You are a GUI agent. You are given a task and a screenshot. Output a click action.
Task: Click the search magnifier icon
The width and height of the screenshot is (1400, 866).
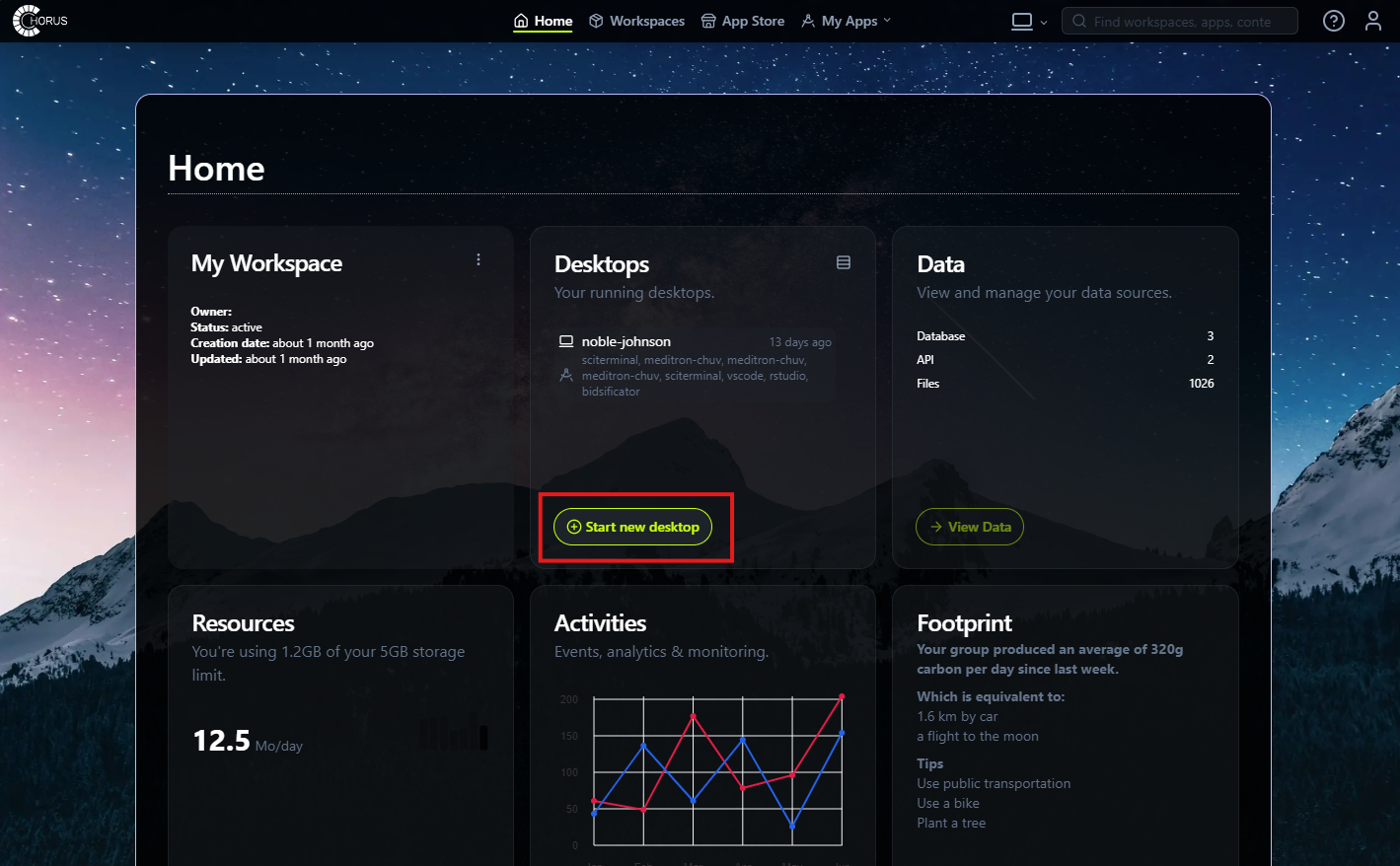(1079, 21)
